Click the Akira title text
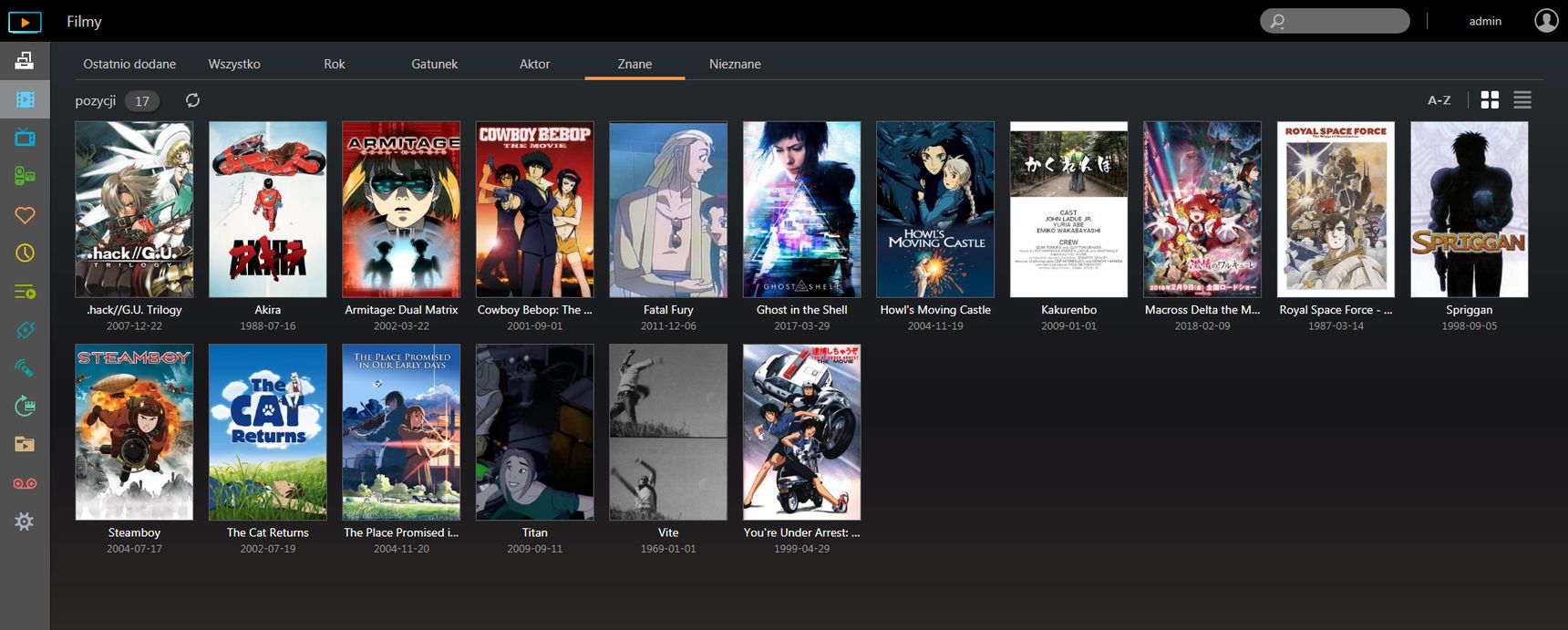Screen dimensions: 1568x630 pyautogui.click(x=268, y=310)
